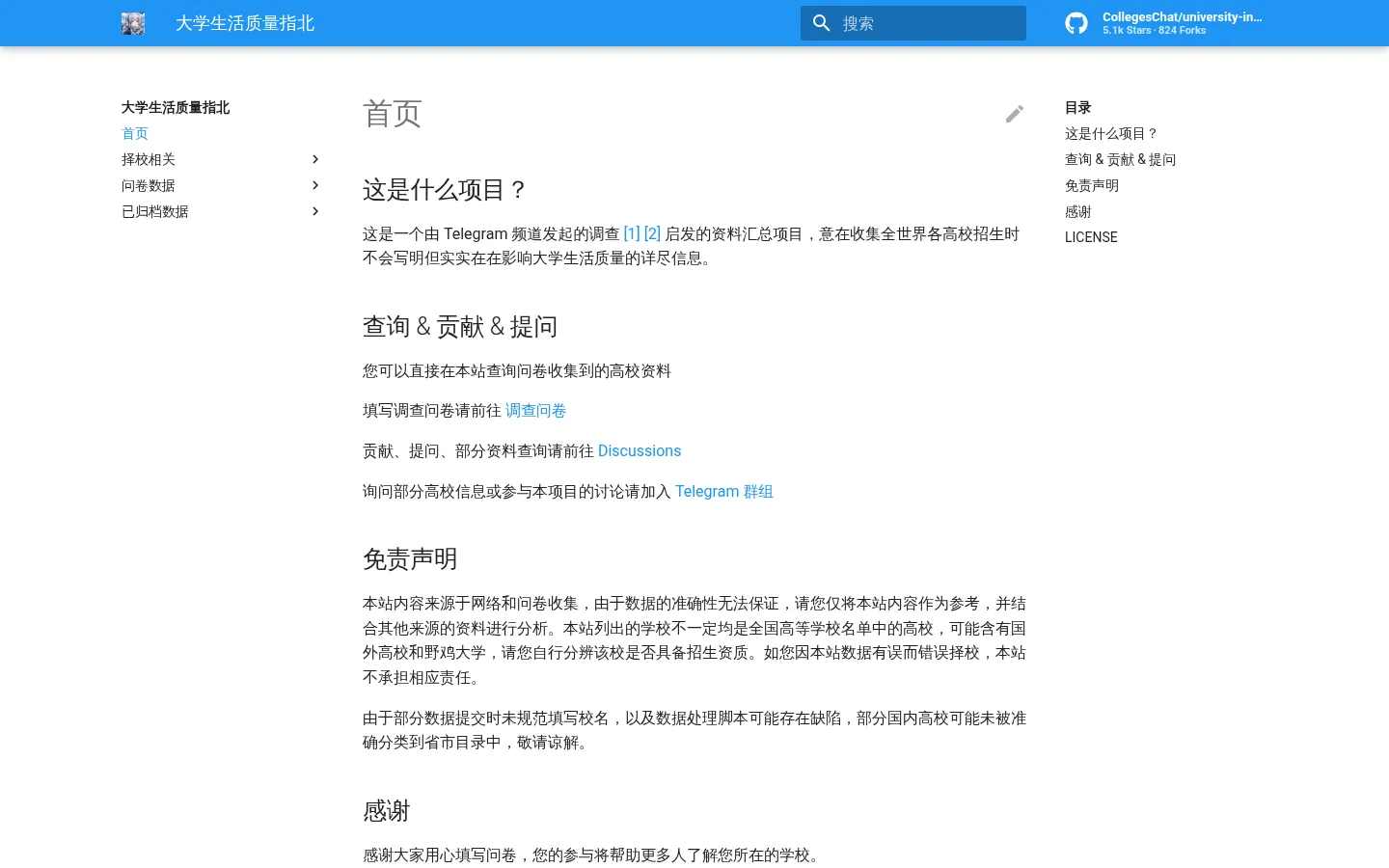The width and height of the screenshot is (1389, 868).
Task: Click the 目录 contents title
Action: 1078,107
